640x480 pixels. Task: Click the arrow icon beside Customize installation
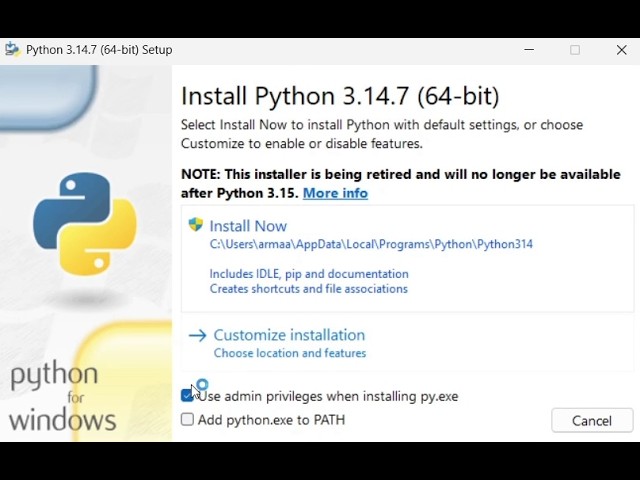click(198, 336)
